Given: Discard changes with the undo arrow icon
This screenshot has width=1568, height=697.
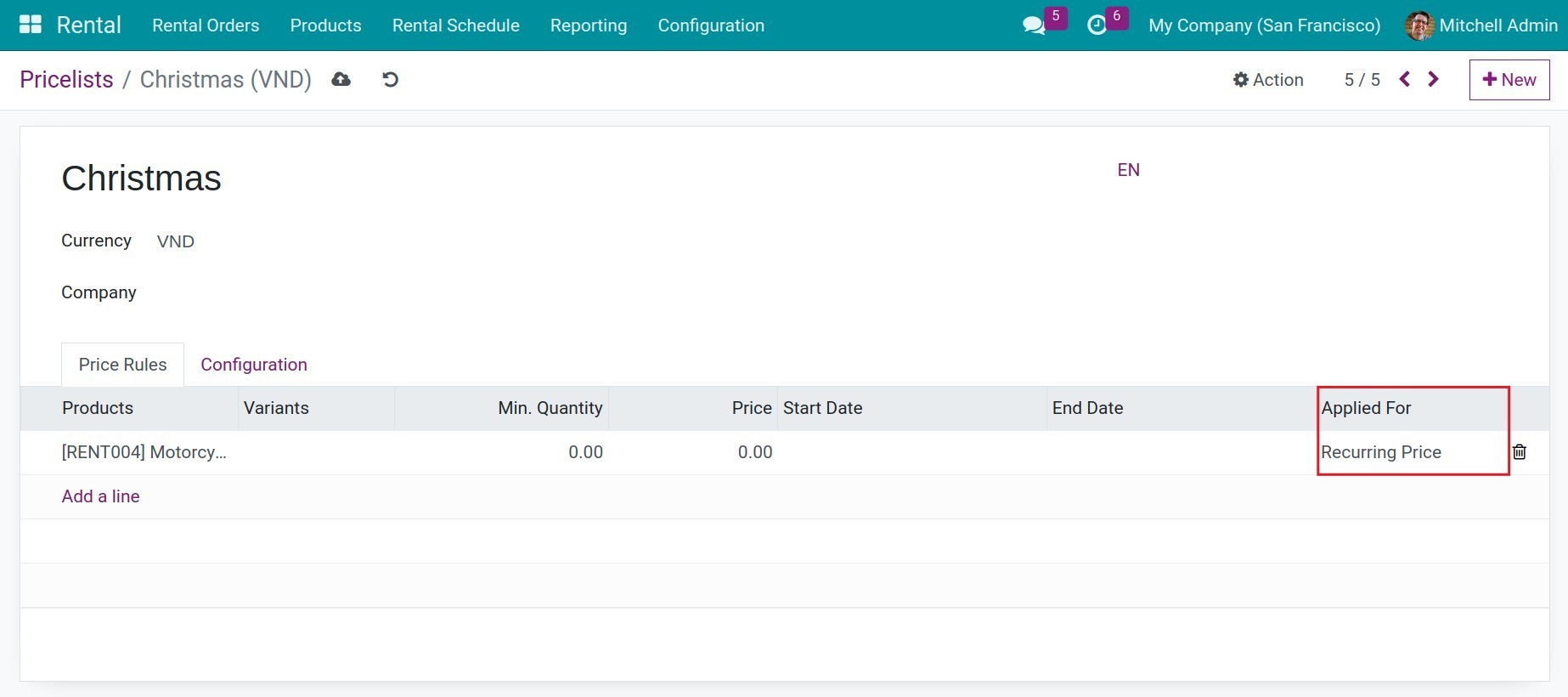Looking at the screenshot, I should [390, 79].
